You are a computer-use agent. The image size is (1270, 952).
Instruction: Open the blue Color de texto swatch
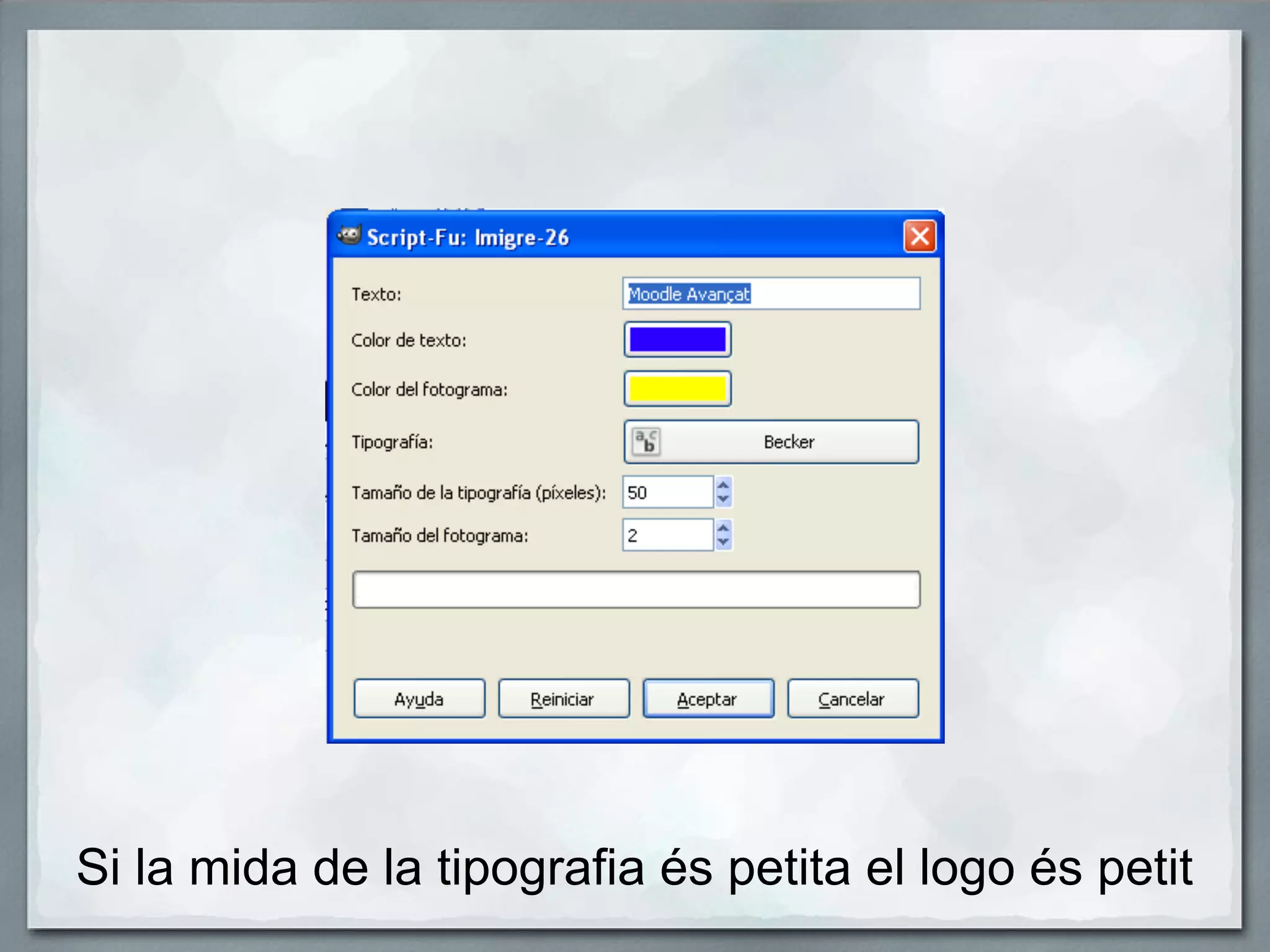tap(677, 340)
